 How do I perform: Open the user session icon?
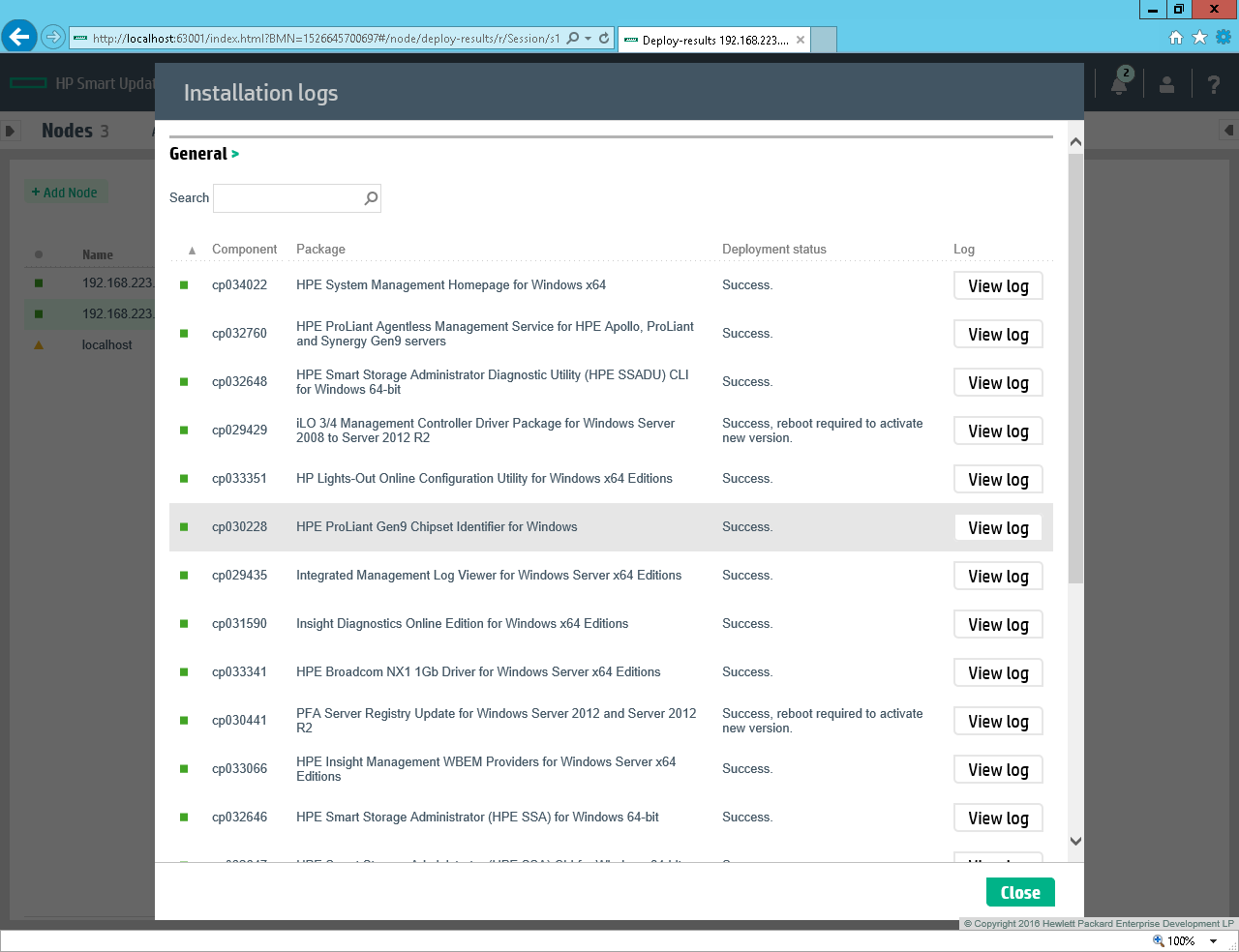pyautogui.click(x=1166, y=85)
